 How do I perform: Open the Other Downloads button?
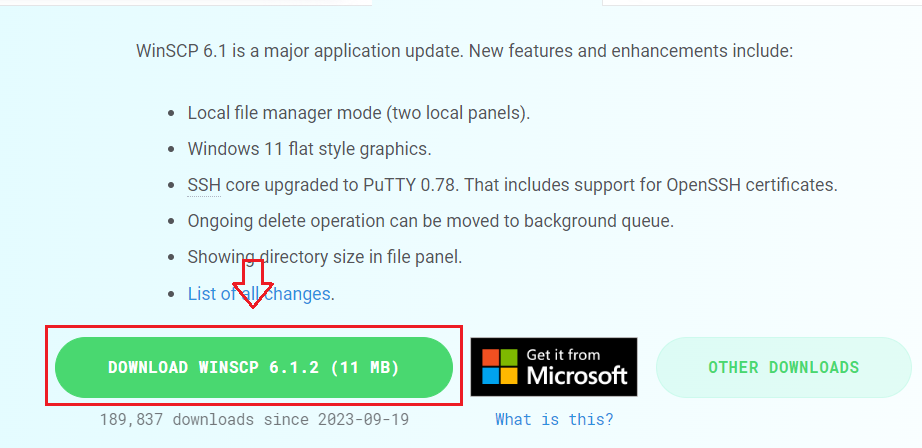click(783, 367)
